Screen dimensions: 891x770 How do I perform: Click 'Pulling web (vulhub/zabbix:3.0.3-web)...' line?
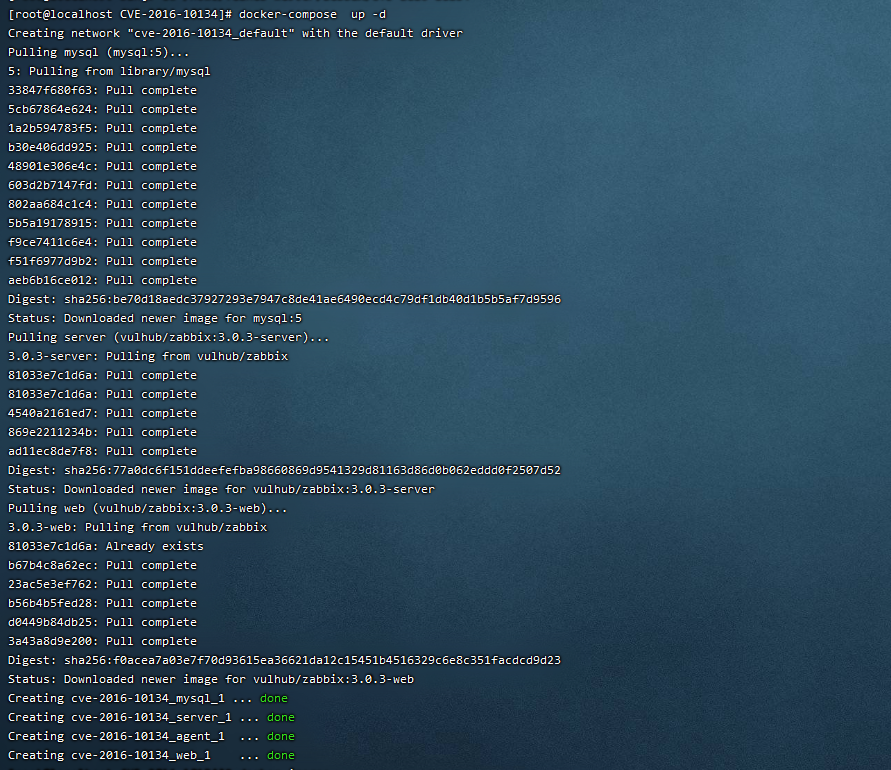148,509
